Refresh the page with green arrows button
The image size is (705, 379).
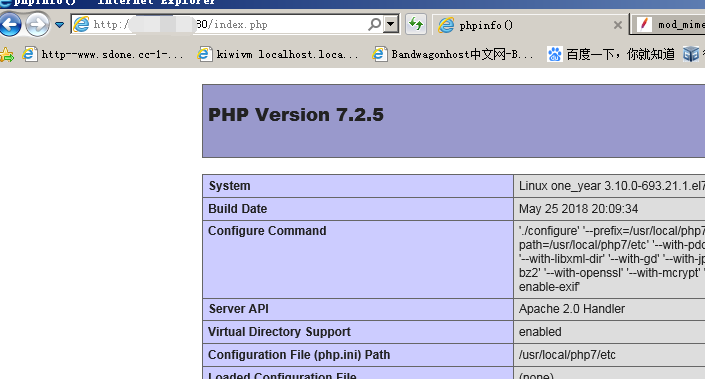(x=416, y=24)
